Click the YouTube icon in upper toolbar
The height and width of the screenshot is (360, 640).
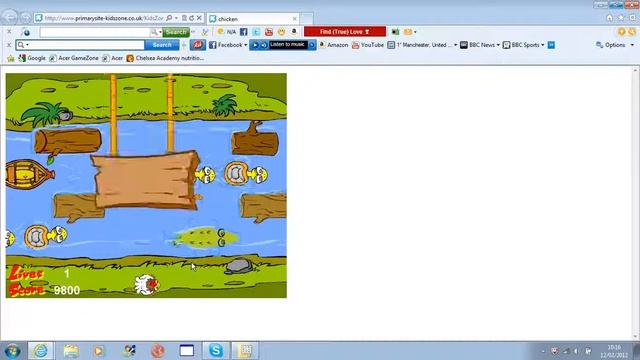(269, 31)
